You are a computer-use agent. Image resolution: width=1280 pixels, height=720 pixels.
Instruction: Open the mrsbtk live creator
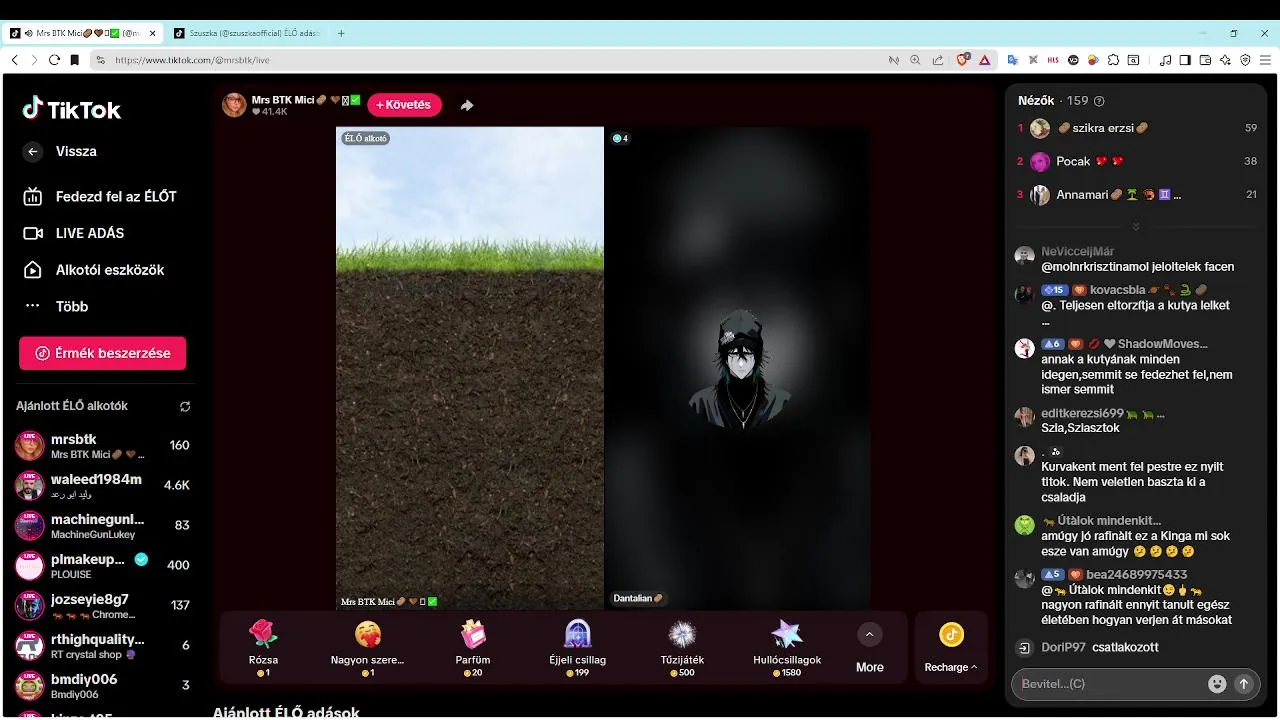(102, 446)
